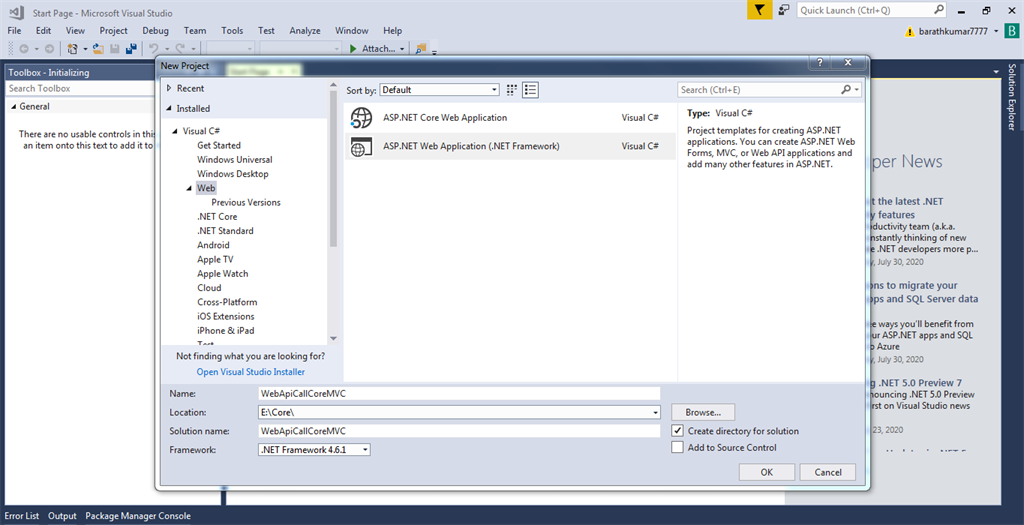The height and width of the screenshot is (525, 1024).
Task: Open the yellow notifications flag icon
Action: pos(760,10)
